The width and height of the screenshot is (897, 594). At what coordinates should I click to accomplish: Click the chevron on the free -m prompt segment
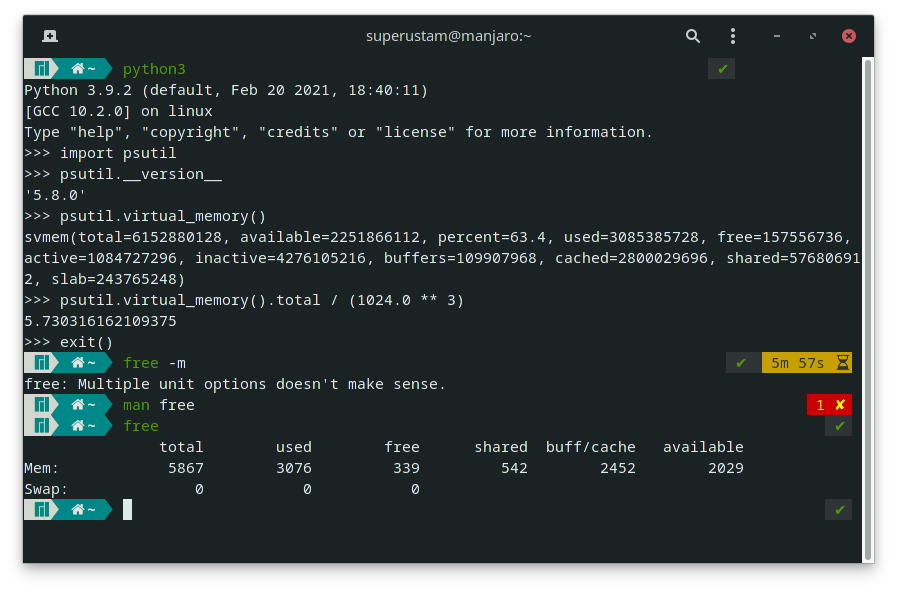[x=110, y=362]
